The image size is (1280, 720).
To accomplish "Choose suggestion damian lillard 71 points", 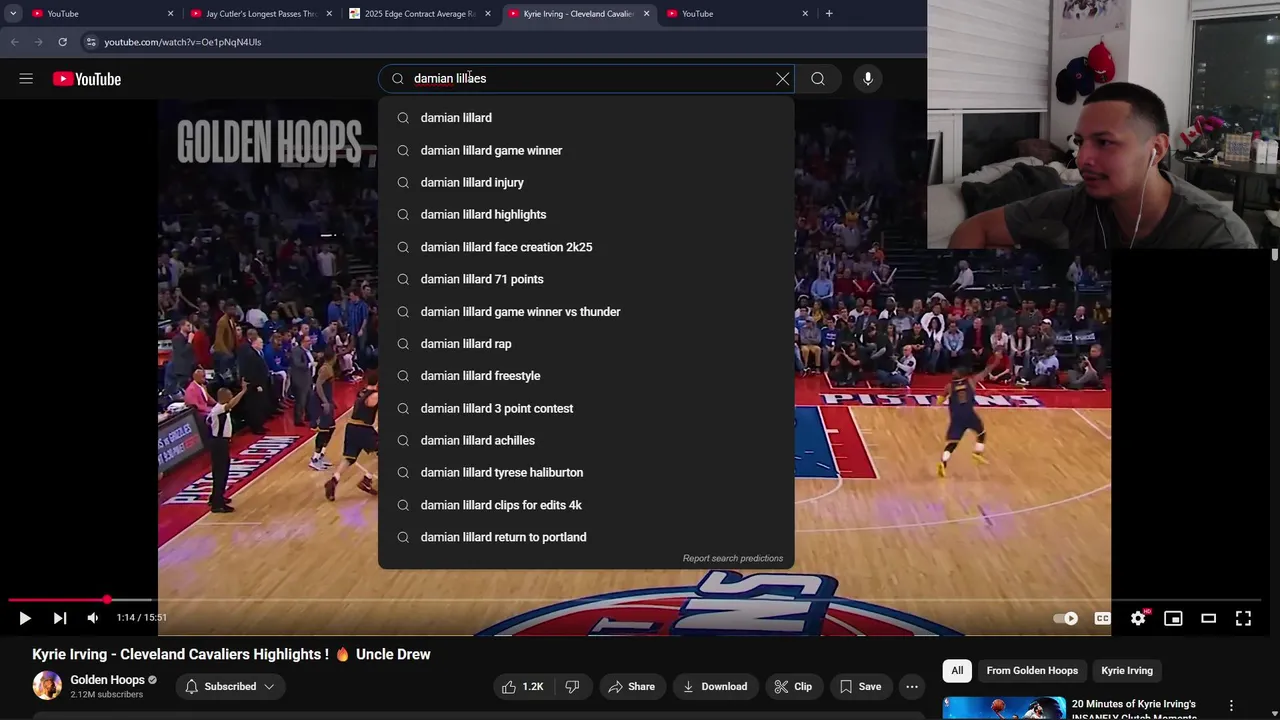I will [x=586, y=279].
